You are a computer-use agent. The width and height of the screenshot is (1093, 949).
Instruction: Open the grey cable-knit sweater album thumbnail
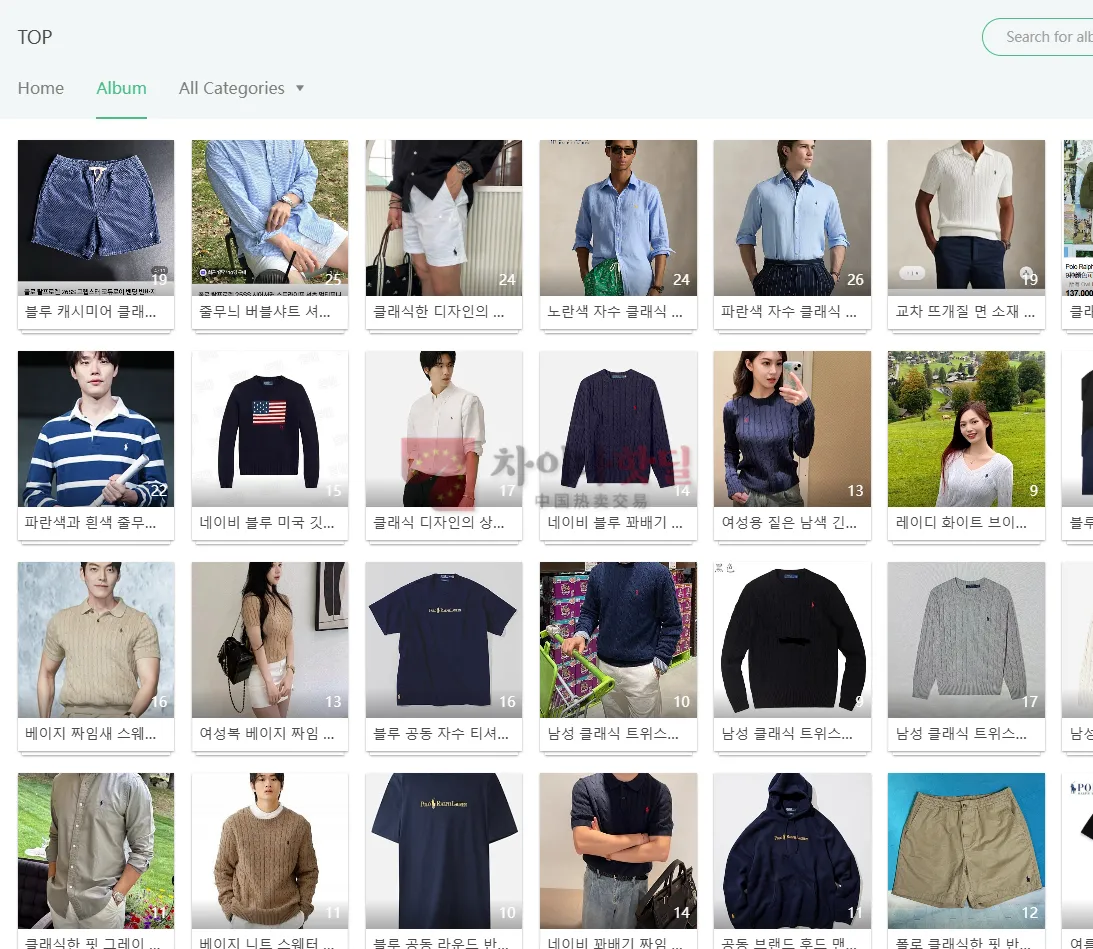[x=966, y=640]
